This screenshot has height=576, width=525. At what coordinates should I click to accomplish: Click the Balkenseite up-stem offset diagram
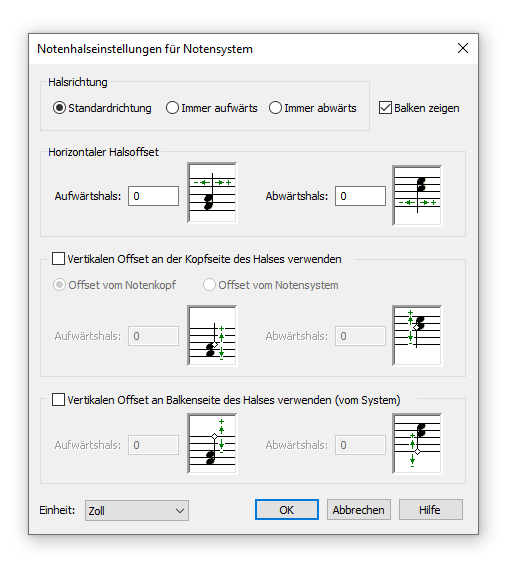pyautogui.click(x=212, y=444)
